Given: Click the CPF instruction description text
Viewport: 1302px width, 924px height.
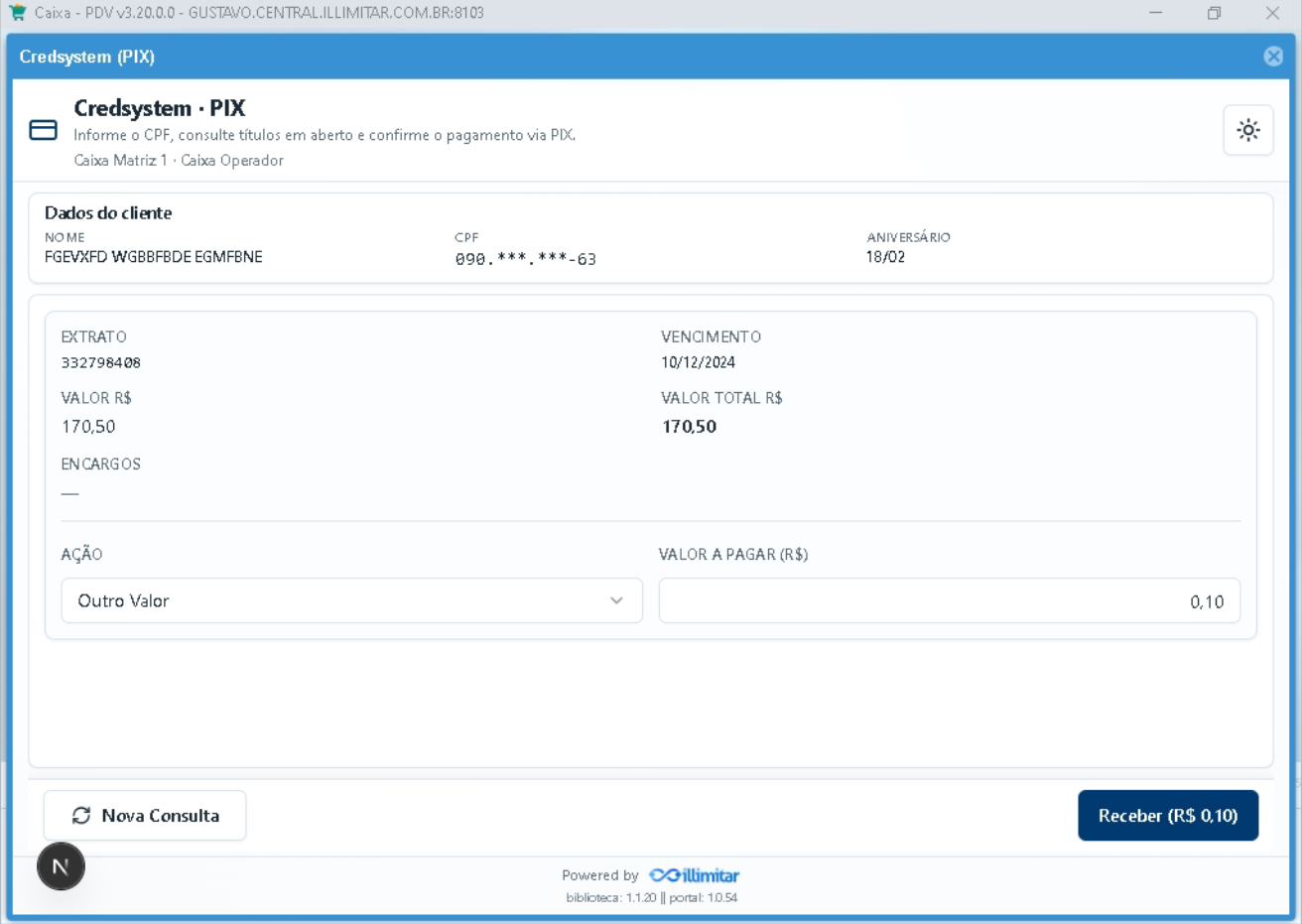Looking at the screenshot, I should click(325, 135).
